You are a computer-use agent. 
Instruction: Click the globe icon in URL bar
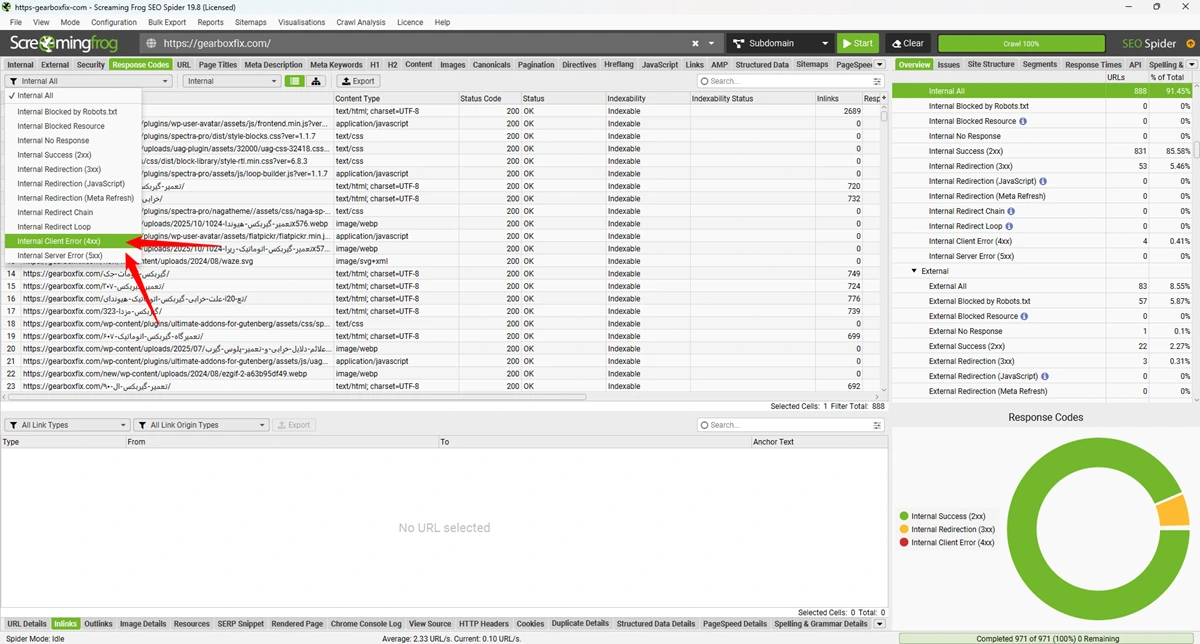click(151, 44)
